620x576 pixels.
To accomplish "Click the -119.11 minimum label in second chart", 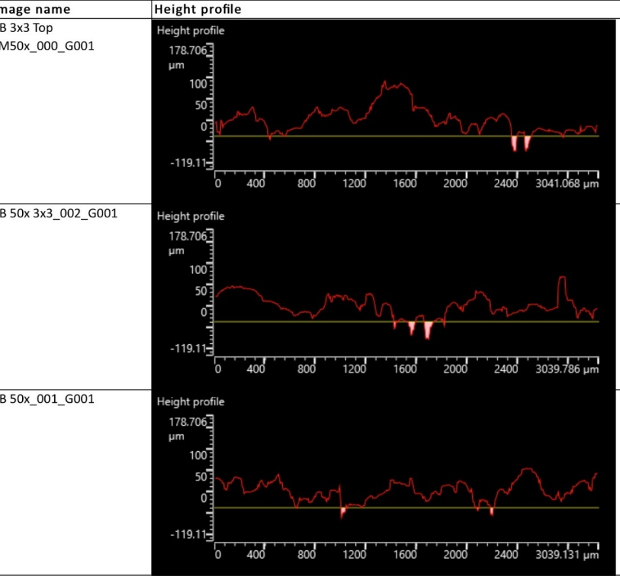I will 187,348.
